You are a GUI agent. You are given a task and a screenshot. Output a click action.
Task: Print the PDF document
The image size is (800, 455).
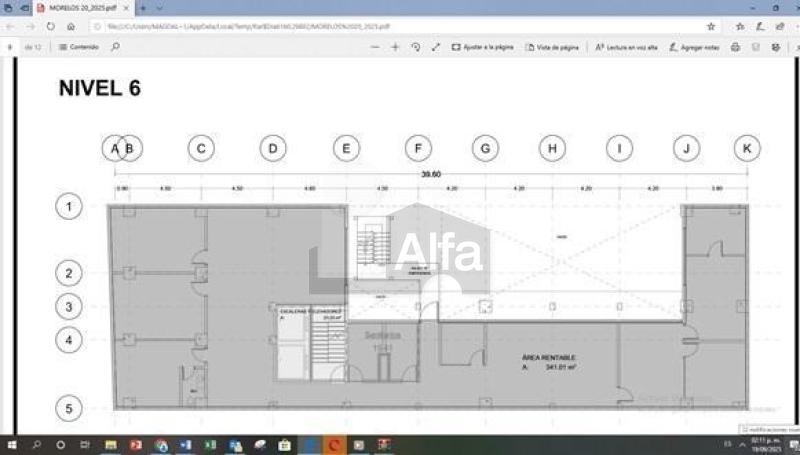[735, 47]
